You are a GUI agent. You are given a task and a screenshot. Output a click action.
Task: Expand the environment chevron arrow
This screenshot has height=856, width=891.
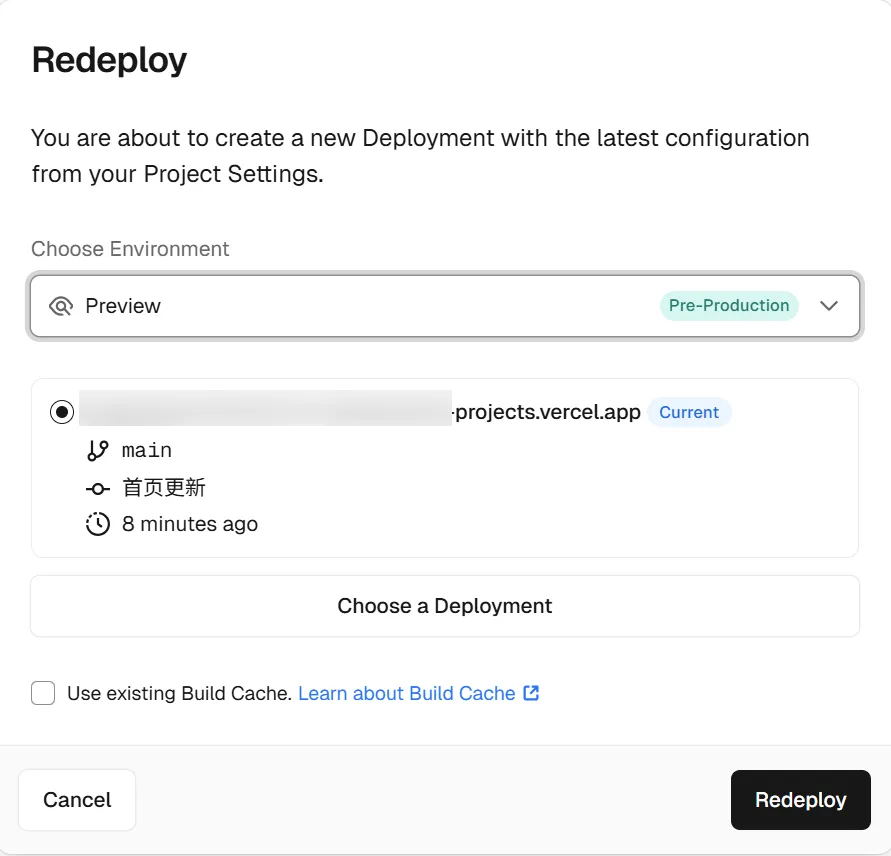(828, 306)
